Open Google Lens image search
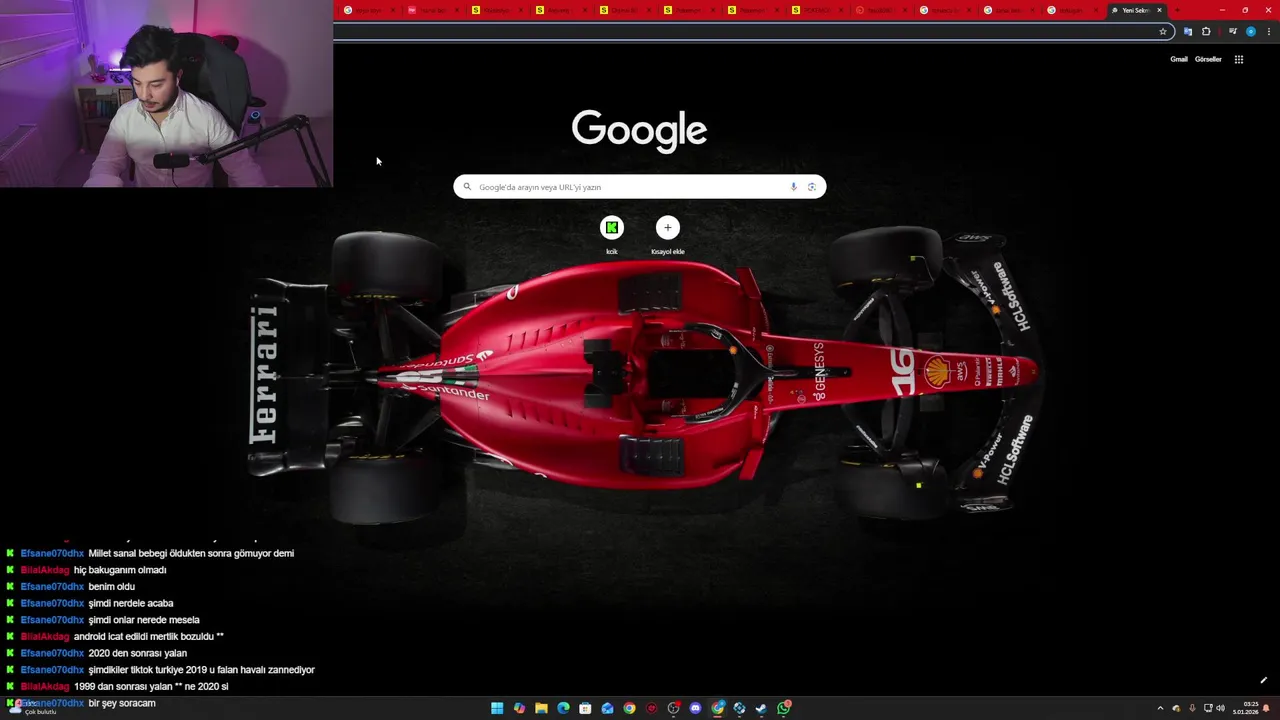 (x=811, y=187)
